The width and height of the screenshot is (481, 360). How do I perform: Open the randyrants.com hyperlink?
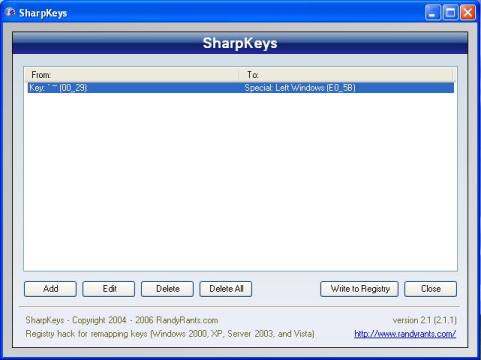coord(405,334)
